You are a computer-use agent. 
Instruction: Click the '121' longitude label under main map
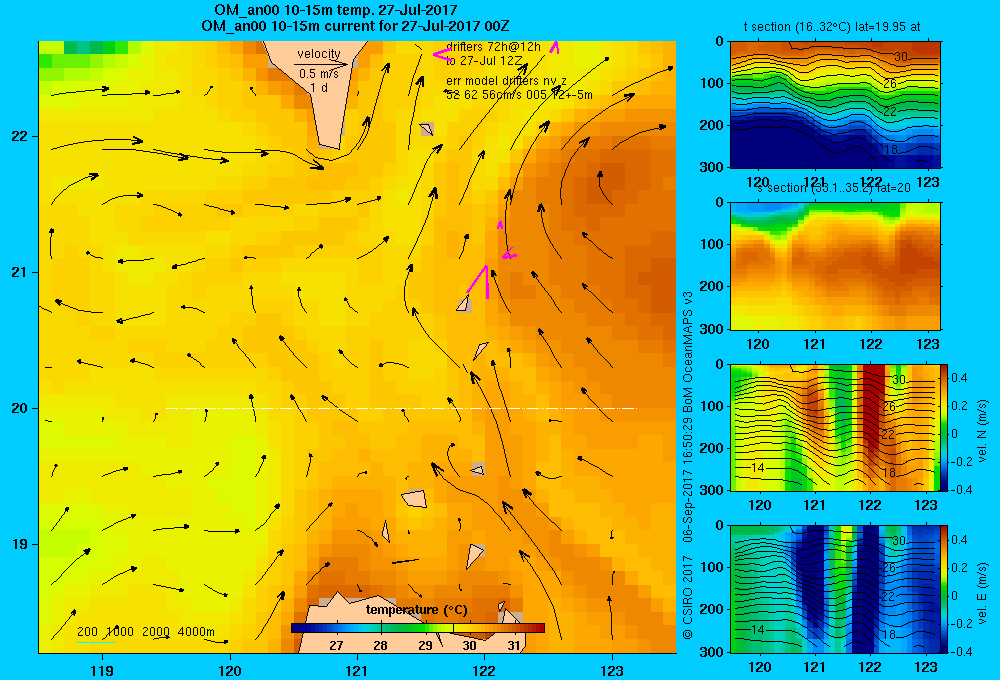coord(357,671)
